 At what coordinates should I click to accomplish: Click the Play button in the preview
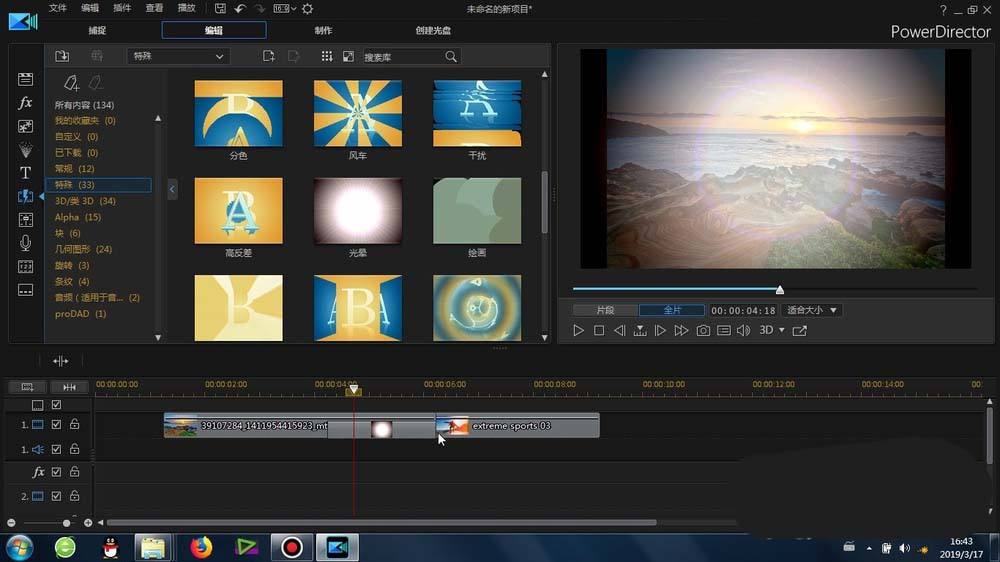pos(578,330)
